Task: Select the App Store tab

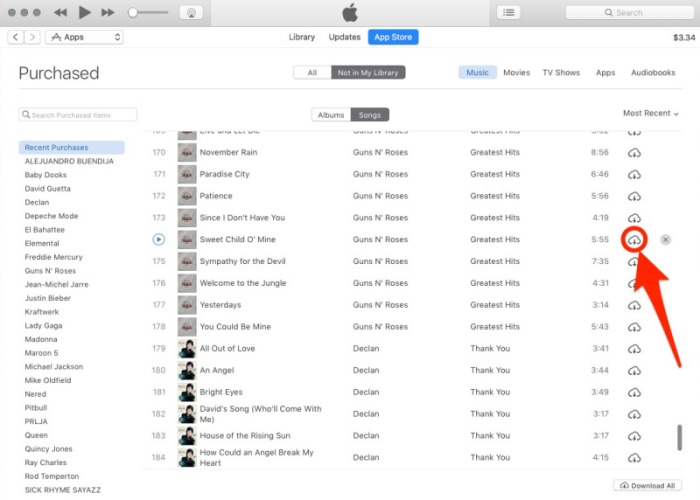Action: [x=393, y=37]
